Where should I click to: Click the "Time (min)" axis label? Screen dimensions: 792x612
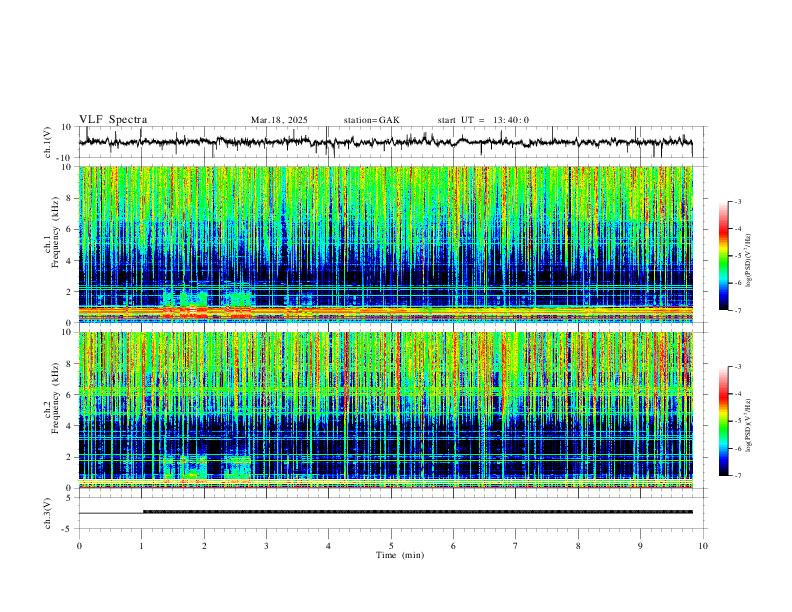400,555
